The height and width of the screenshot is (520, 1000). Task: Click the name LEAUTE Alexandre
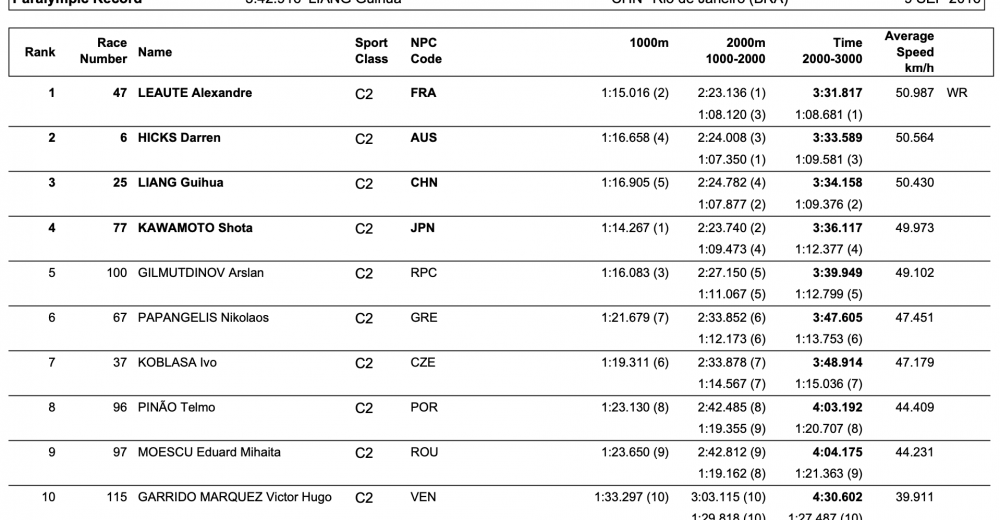tap(194, 93)
